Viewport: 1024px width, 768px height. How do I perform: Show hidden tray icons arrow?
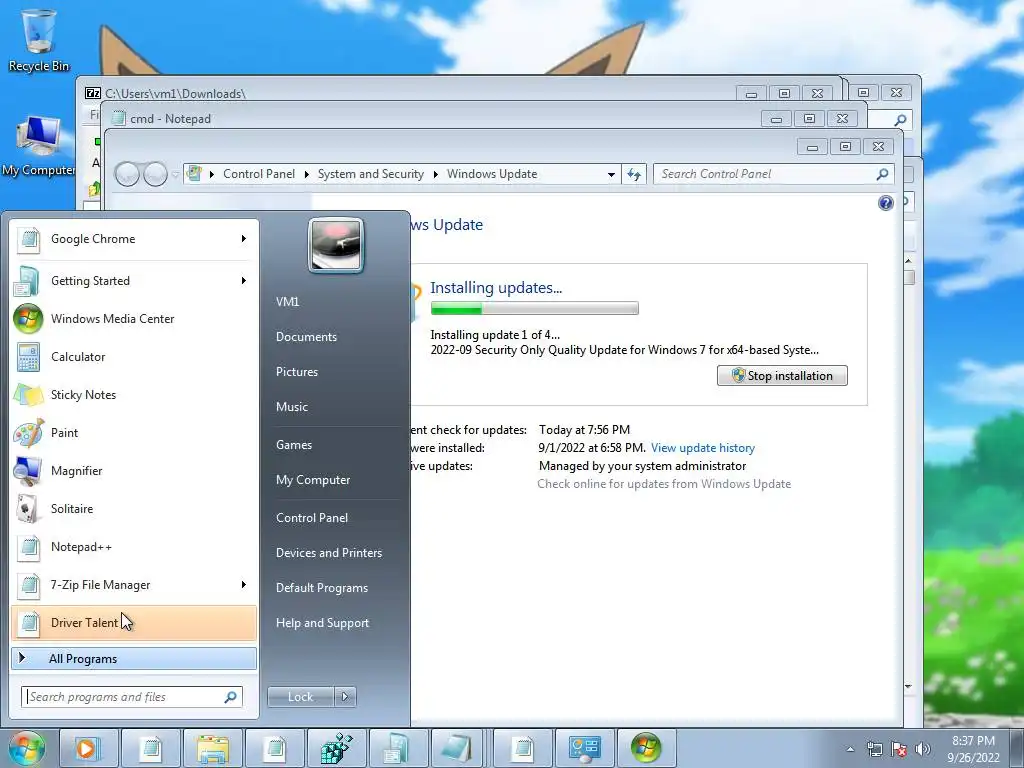coord(850,749)
